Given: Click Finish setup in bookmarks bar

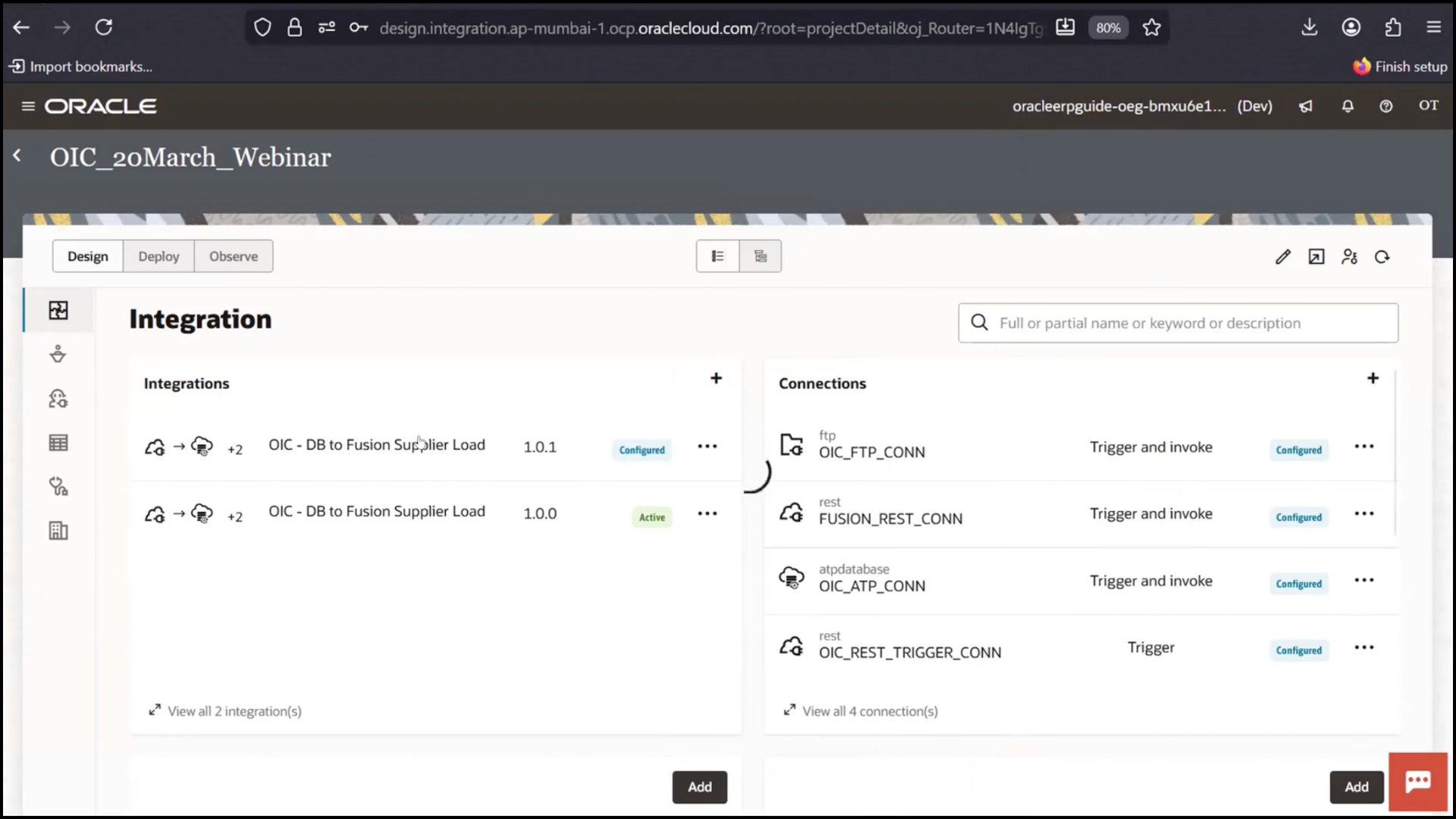Looking at the screenshot, I should [x=1401, y=67].
